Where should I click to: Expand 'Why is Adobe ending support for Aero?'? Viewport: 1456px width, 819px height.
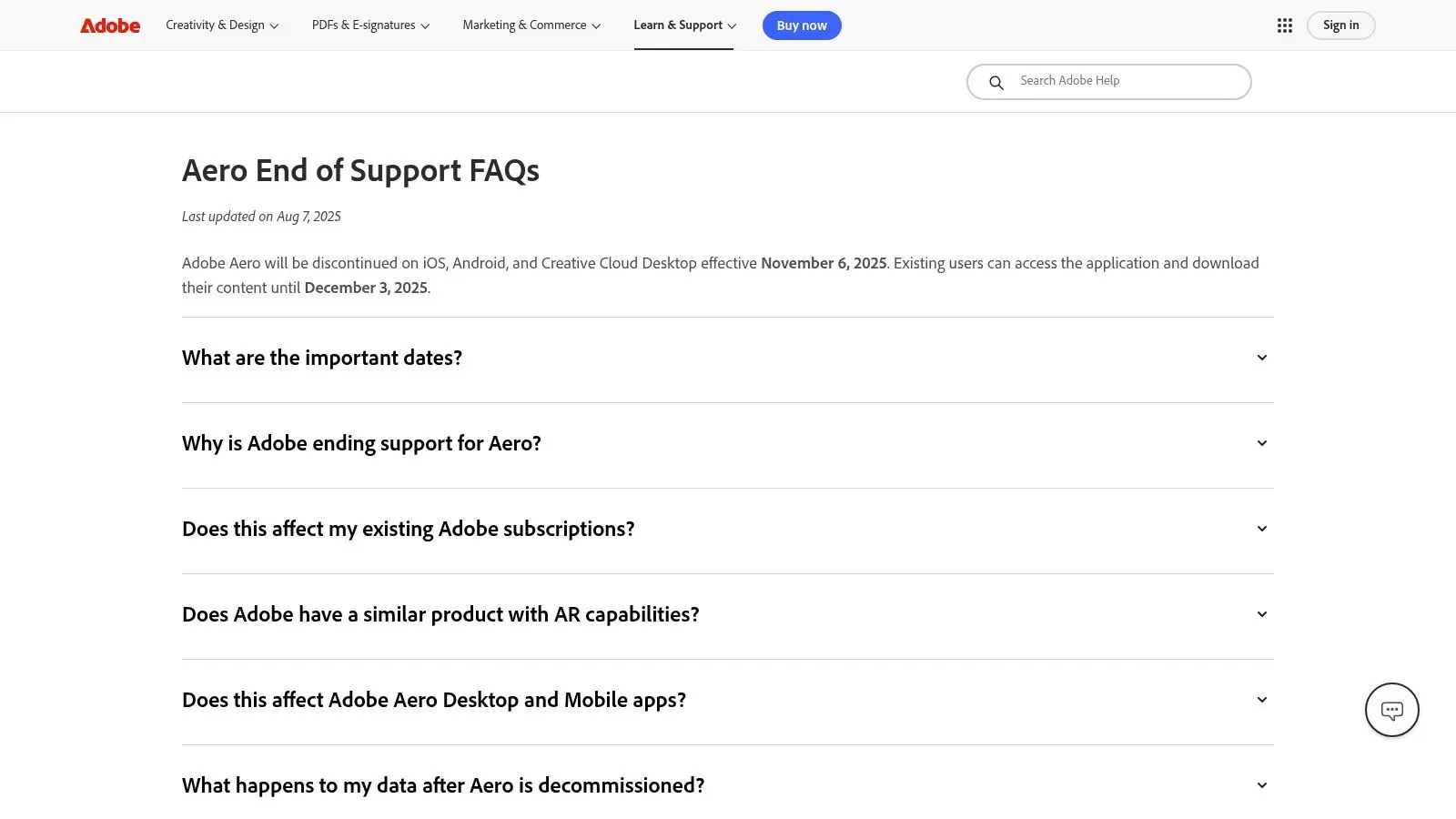coord(727,444)
